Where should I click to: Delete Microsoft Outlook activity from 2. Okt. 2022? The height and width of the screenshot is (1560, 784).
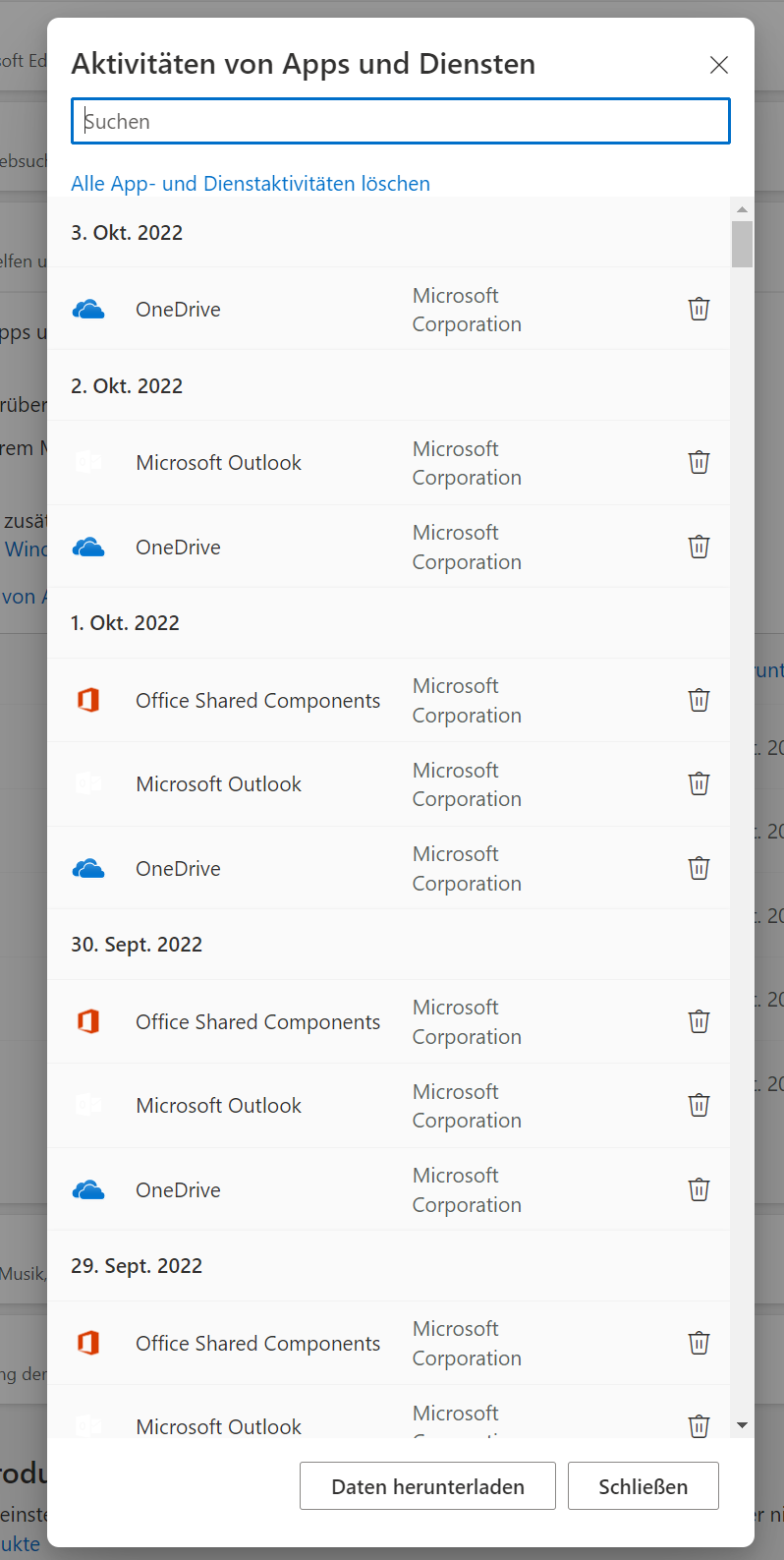click(x=699, y=462)
